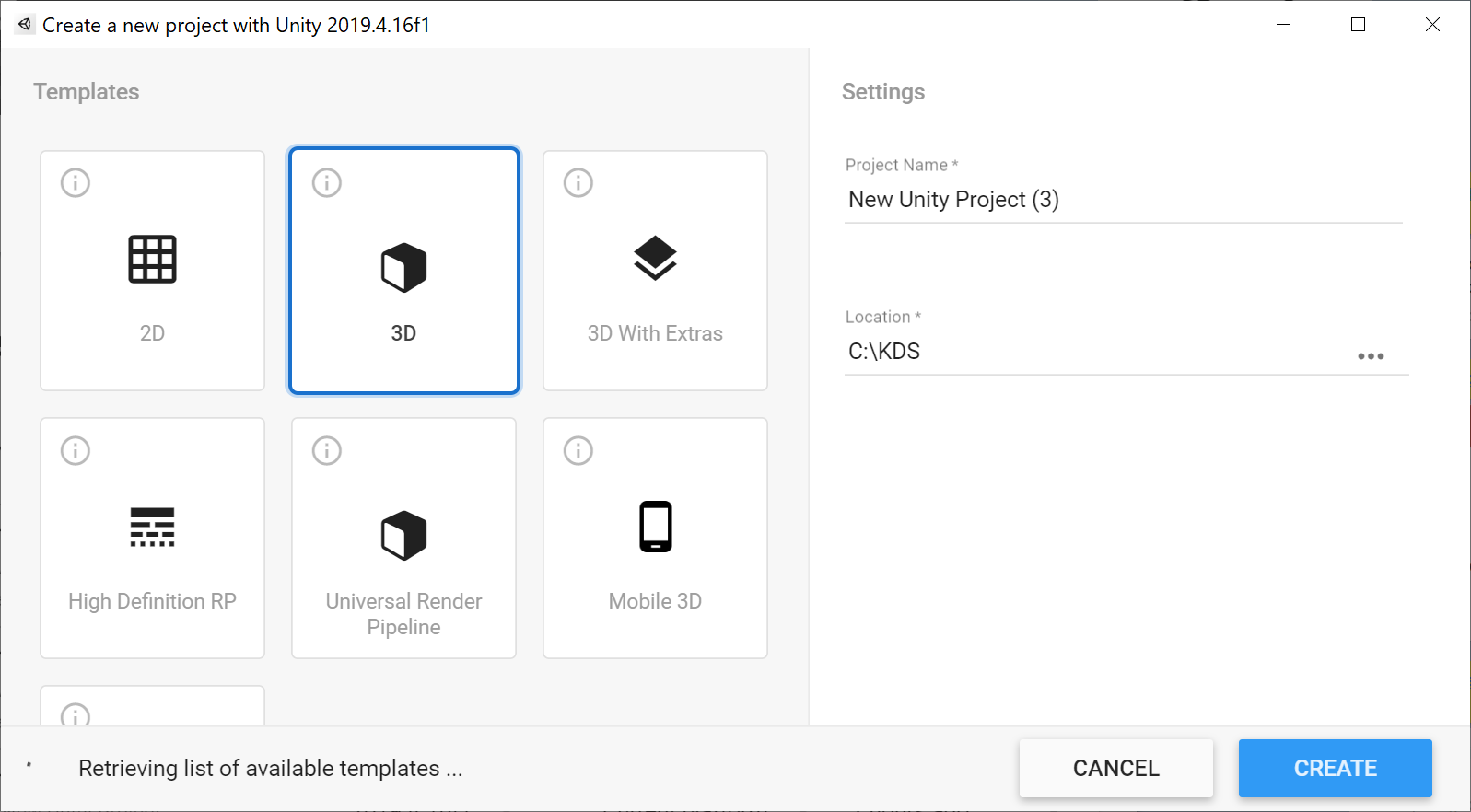
Task: Click the 2D template label
Action: click(x=152, y=333)
